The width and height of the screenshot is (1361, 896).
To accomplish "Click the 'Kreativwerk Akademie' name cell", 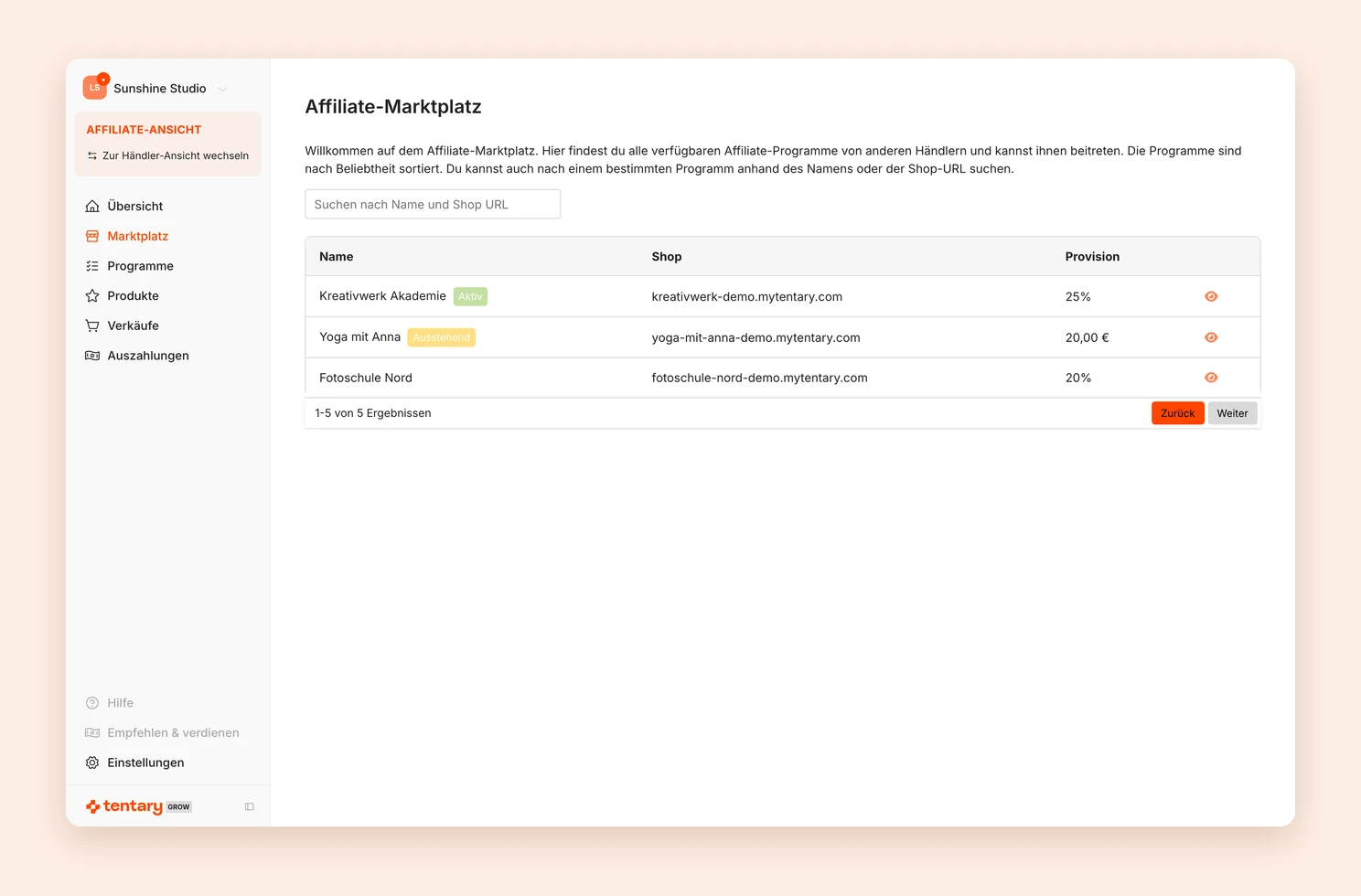I will [382, 296].
